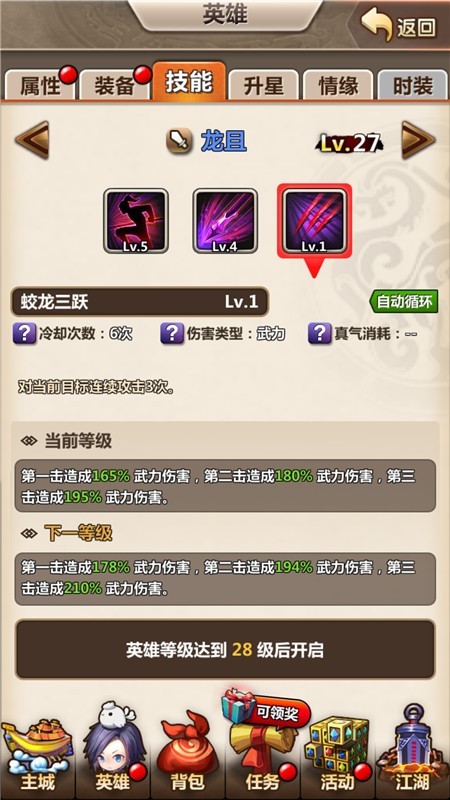Select the purple spear skill Lv.4
Screen dimensions: 450x800
coord(225,221)
